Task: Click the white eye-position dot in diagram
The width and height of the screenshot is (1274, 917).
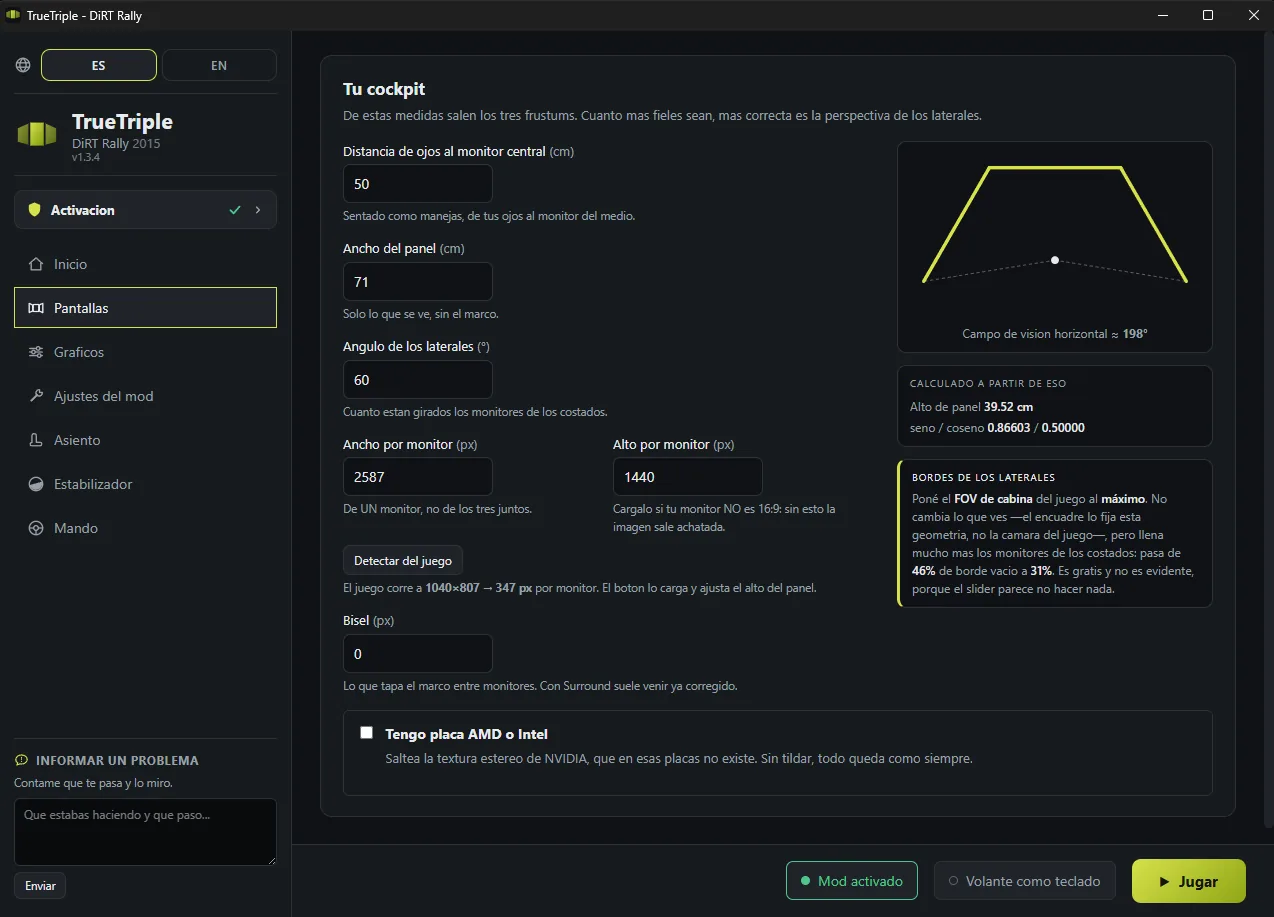Action: click(1055, 260)
